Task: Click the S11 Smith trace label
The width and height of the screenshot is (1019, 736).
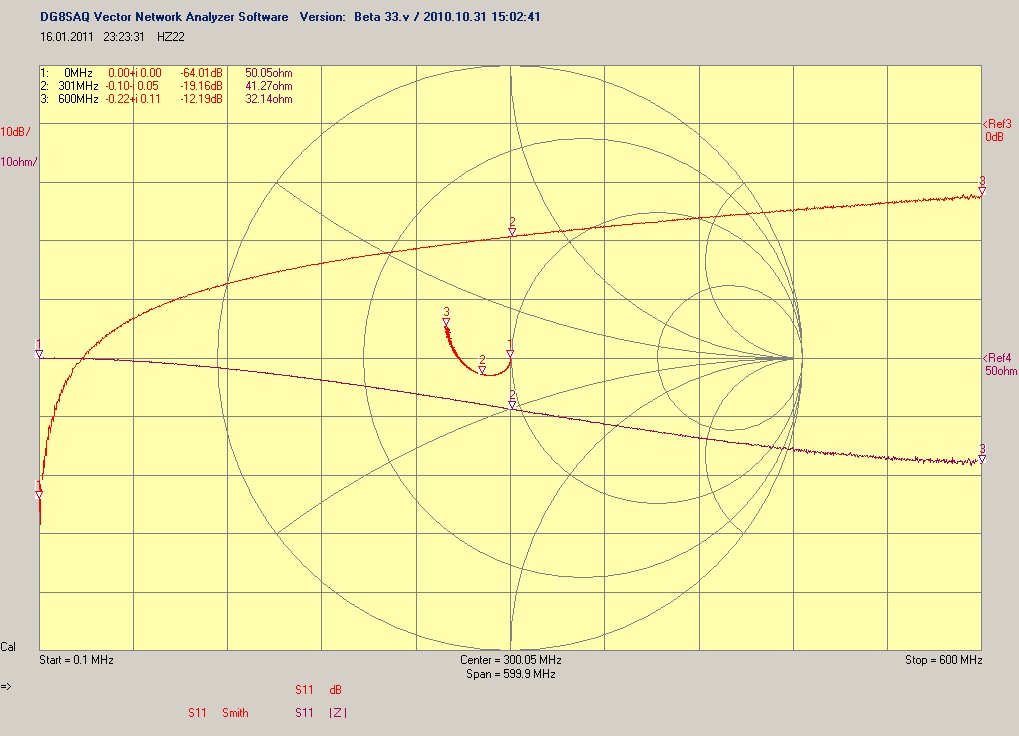Action: (x=218, y=713)
